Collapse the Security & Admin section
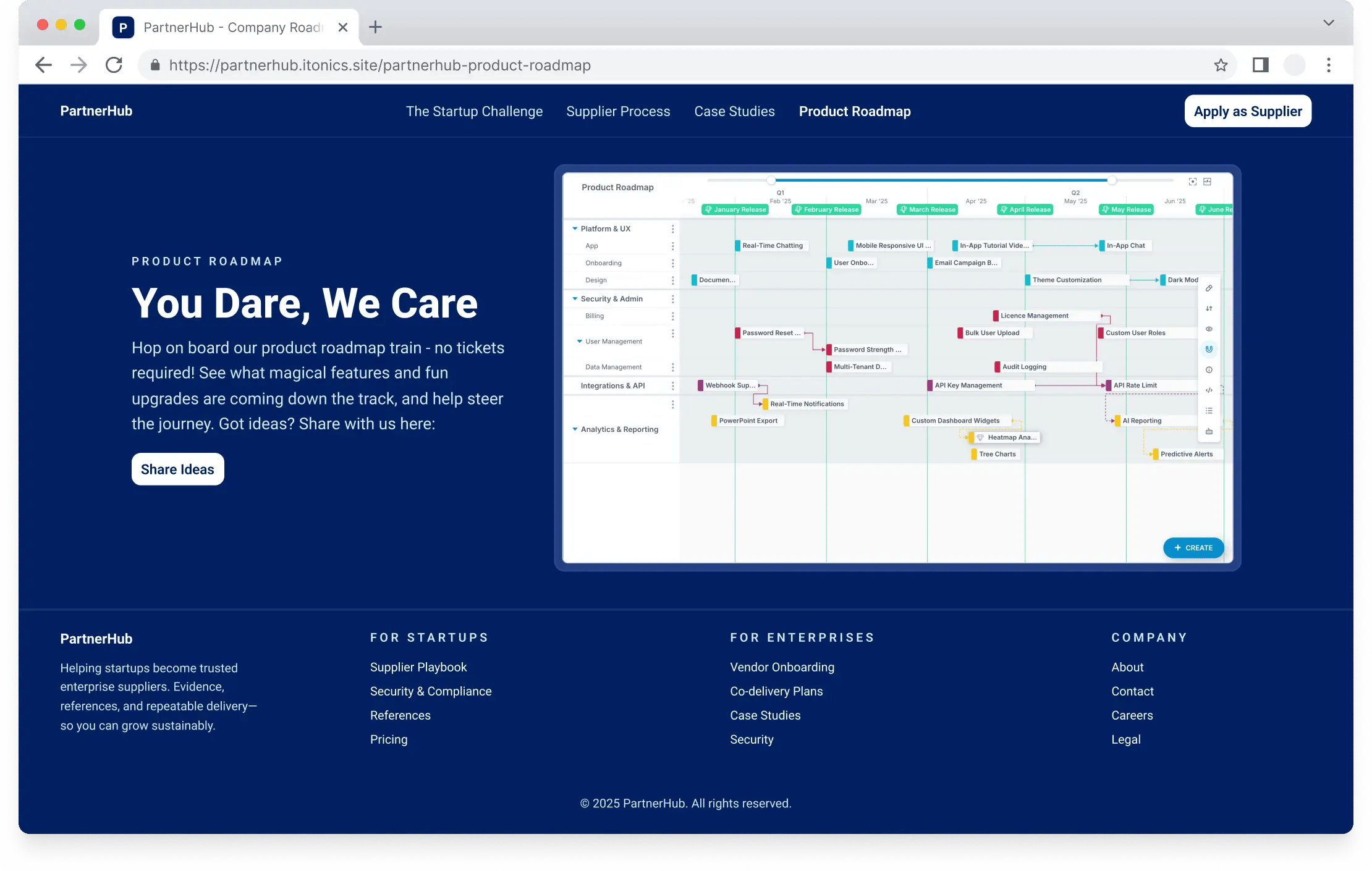This screenshot has width=1372, height=871. pyautogui.click(x=575, y=298)
